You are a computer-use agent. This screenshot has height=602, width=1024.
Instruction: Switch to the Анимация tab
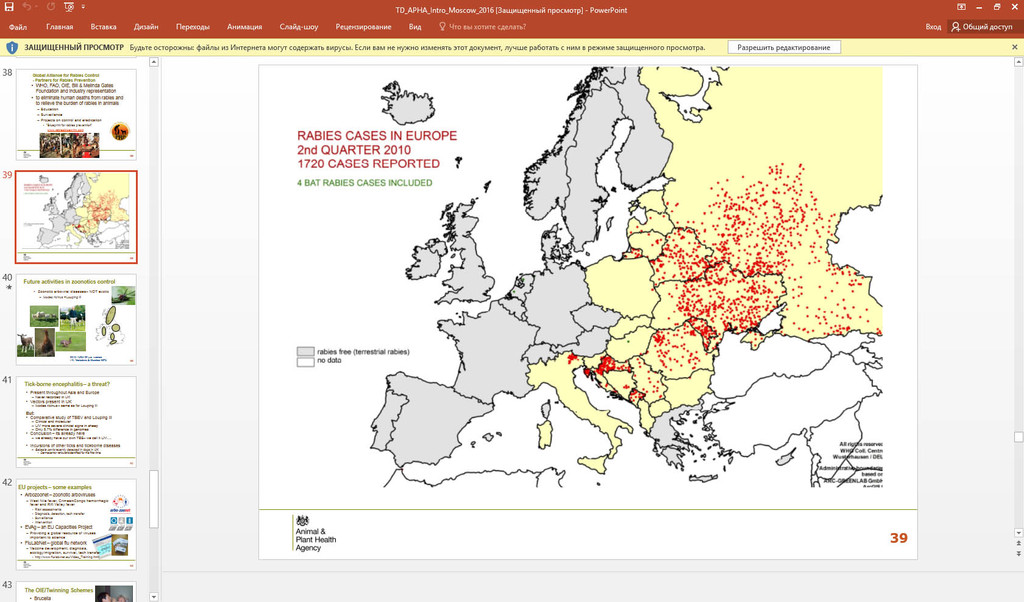coord(244,27)
